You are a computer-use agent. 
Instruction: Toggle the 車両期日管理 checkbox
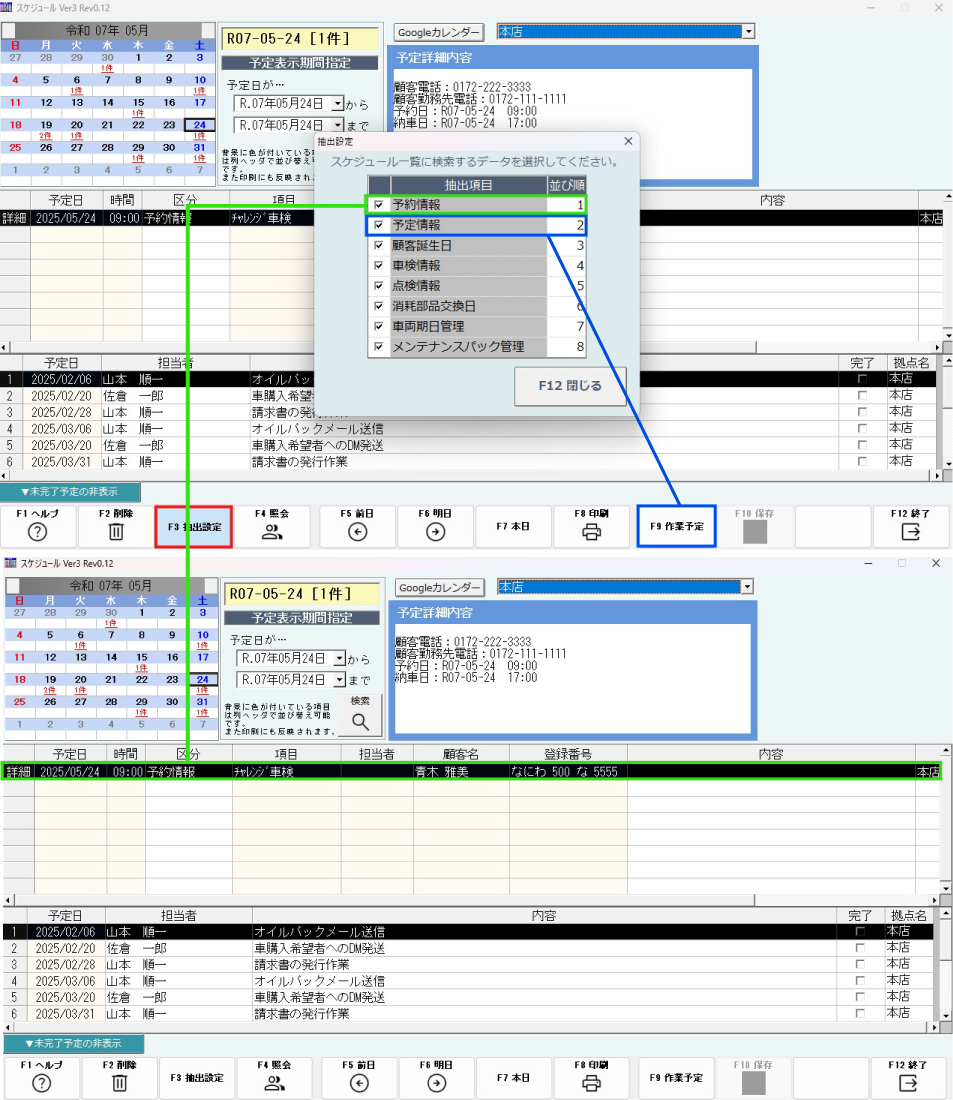[379, 326]
